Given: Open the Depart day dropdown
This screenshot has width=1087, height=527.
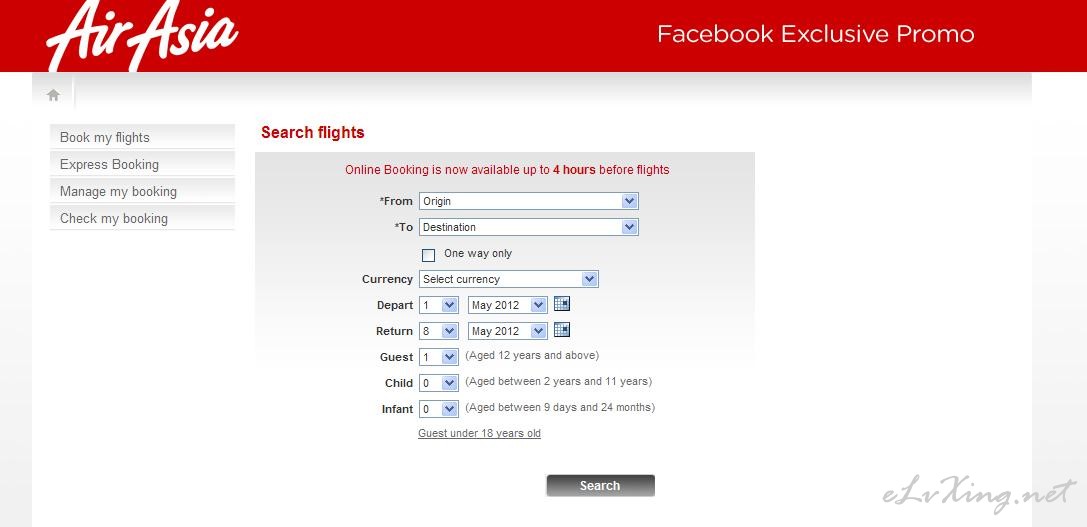Looking at the screenshot, I should click(x=438, y=305).
